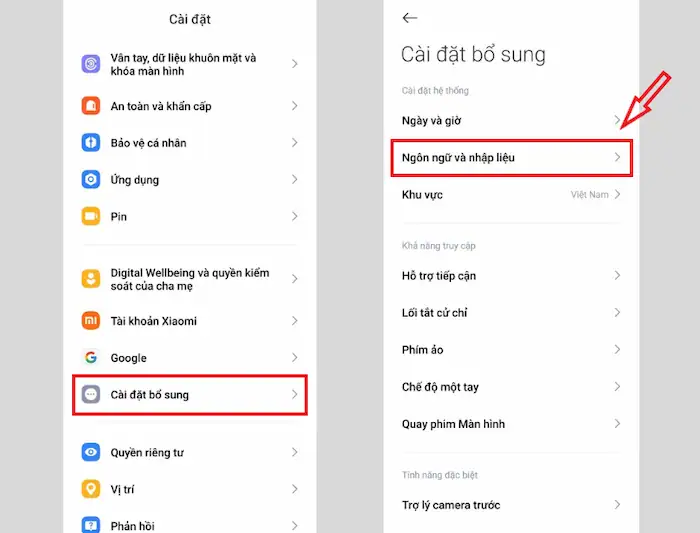Tap the Xiaomi account Mi icon
Viewport: 700px width, 533px height.
tap(91, 321)
